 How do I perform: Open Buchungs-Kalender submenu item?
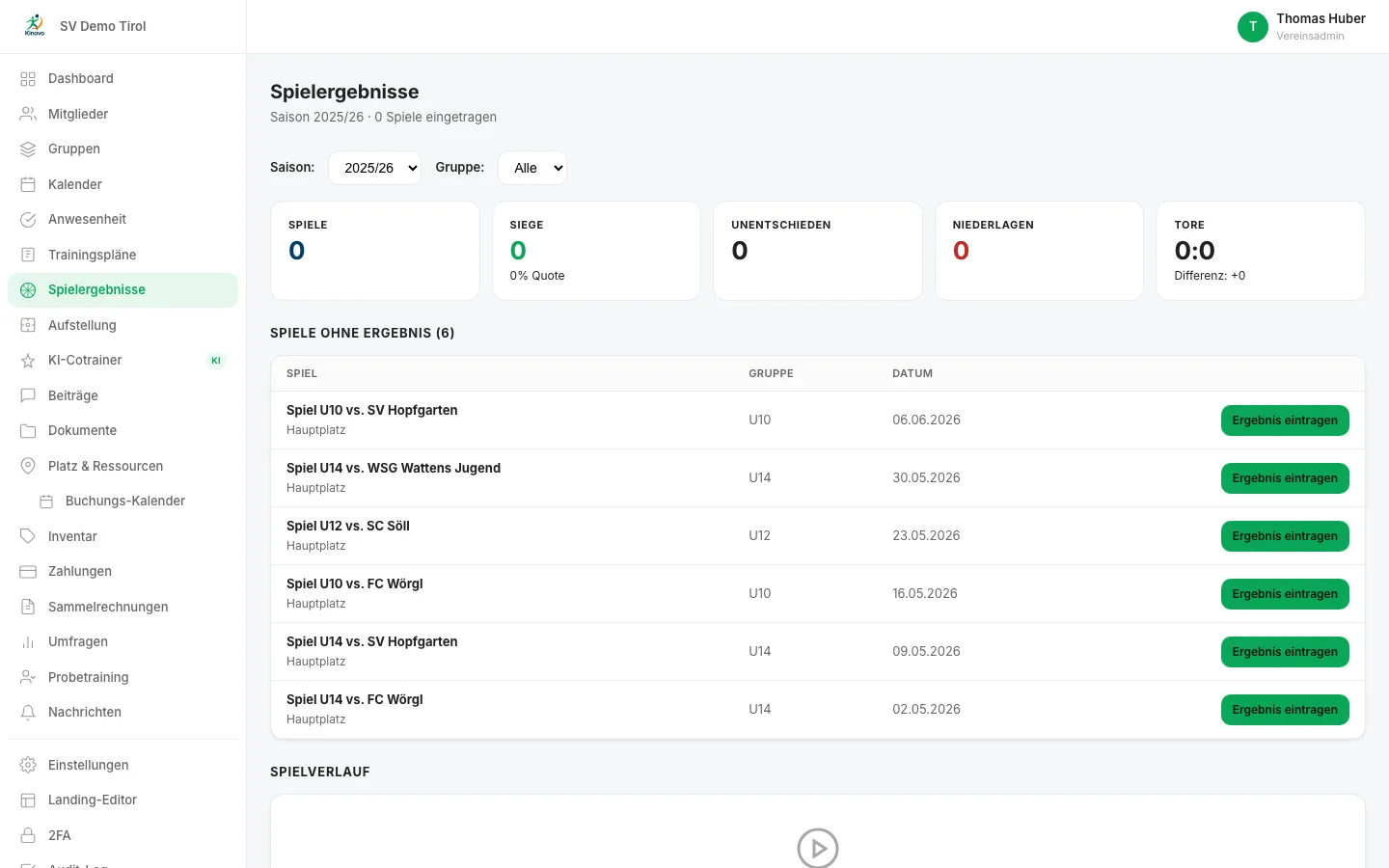[x=123, y=502]
